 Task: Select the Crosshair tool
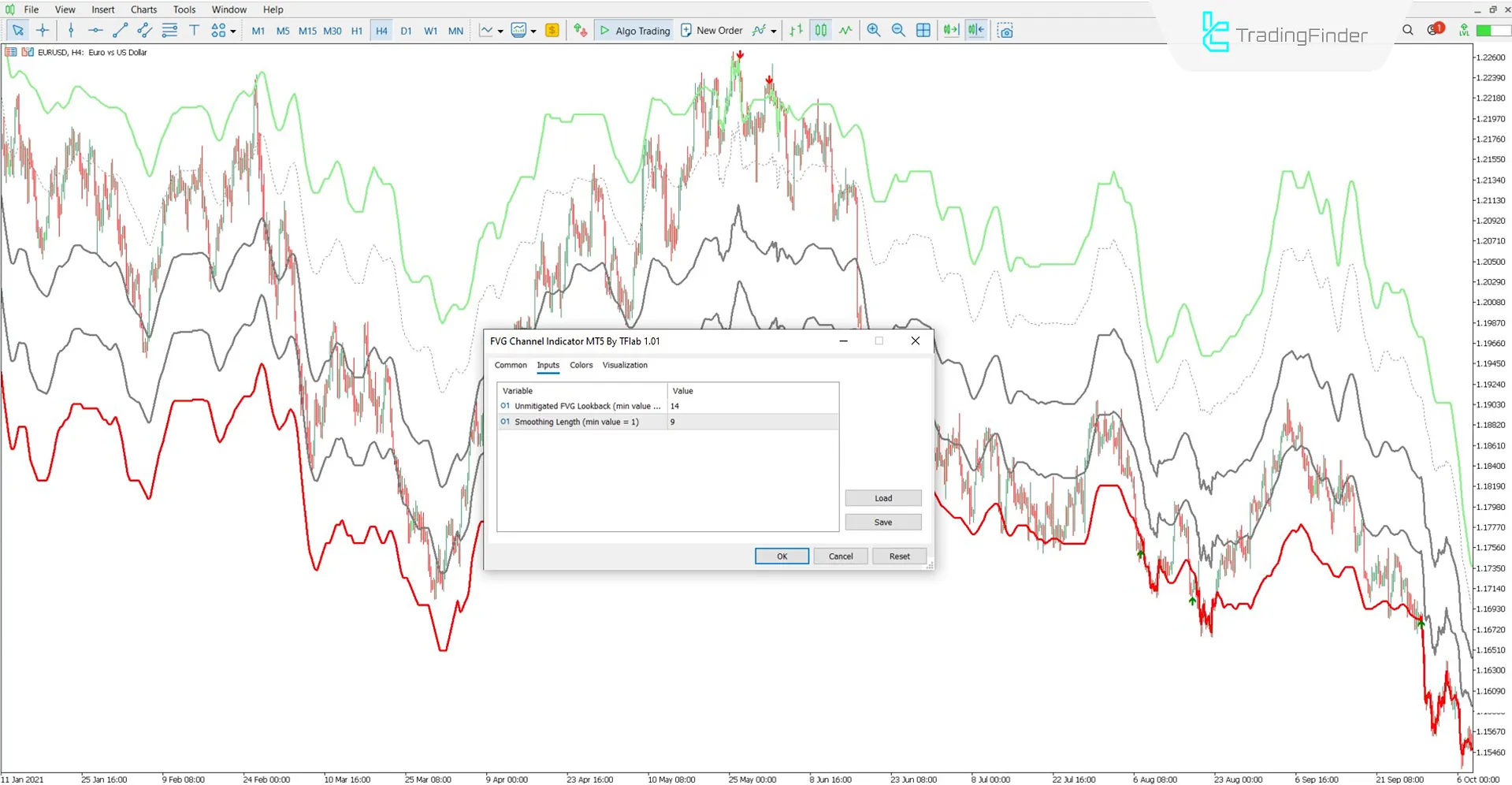(x=42, y=30)
